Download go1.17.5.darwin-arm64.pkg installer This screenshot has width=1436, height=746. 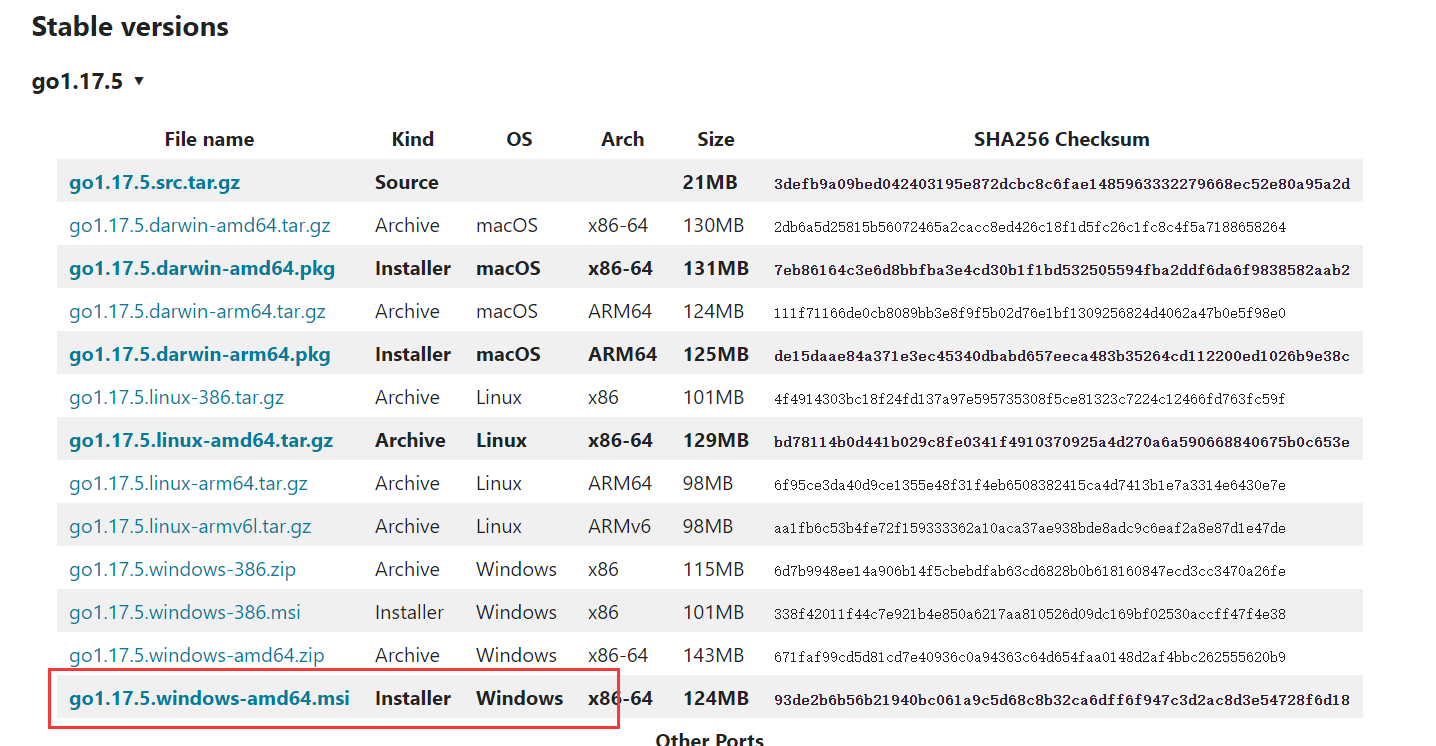199,355
